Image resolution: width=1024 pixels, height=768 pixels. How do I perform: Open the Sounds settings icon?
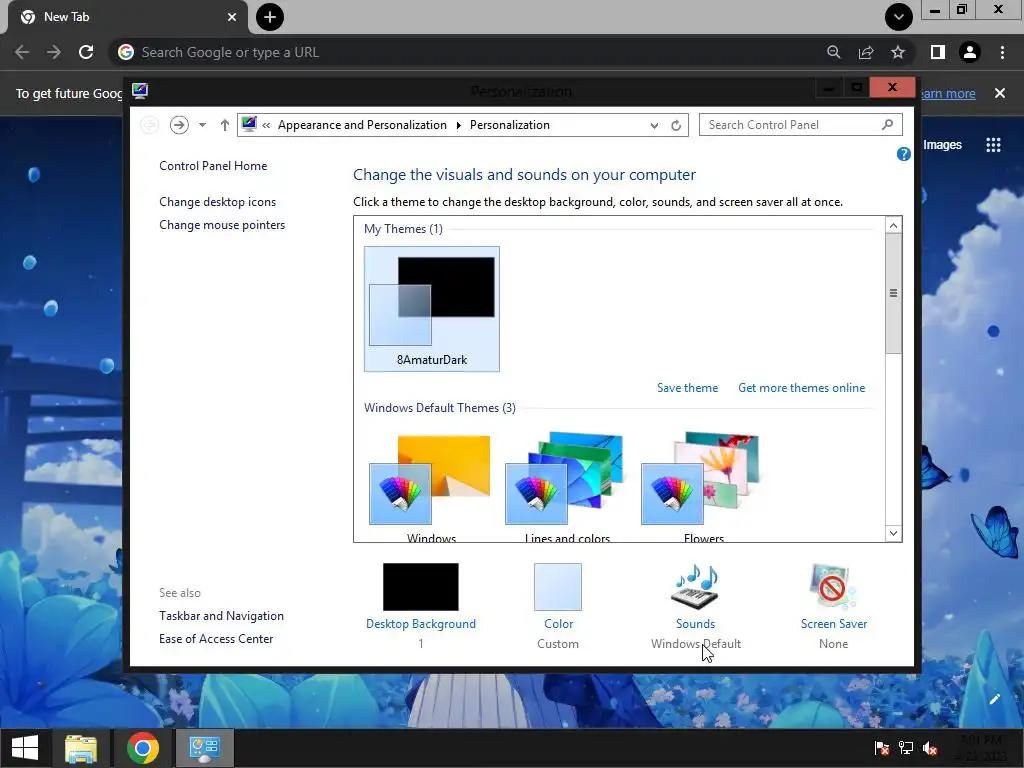696,586
